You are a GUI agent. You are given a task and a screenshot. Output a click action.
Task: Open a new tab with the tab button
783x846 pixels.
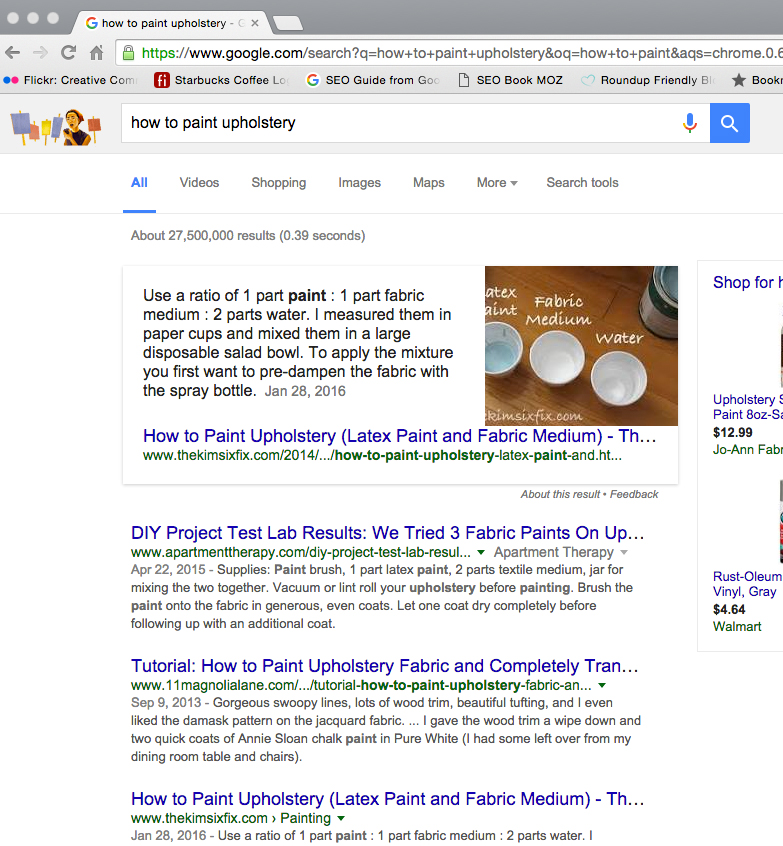288,23
